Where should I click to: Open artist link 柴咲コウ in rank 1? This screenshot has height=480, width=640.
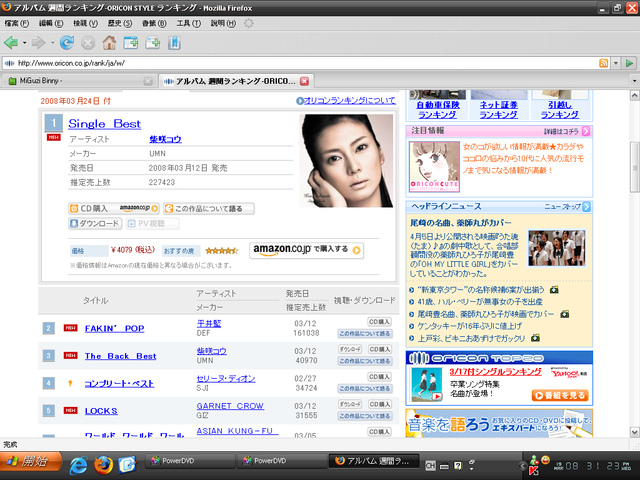point(165,139)
